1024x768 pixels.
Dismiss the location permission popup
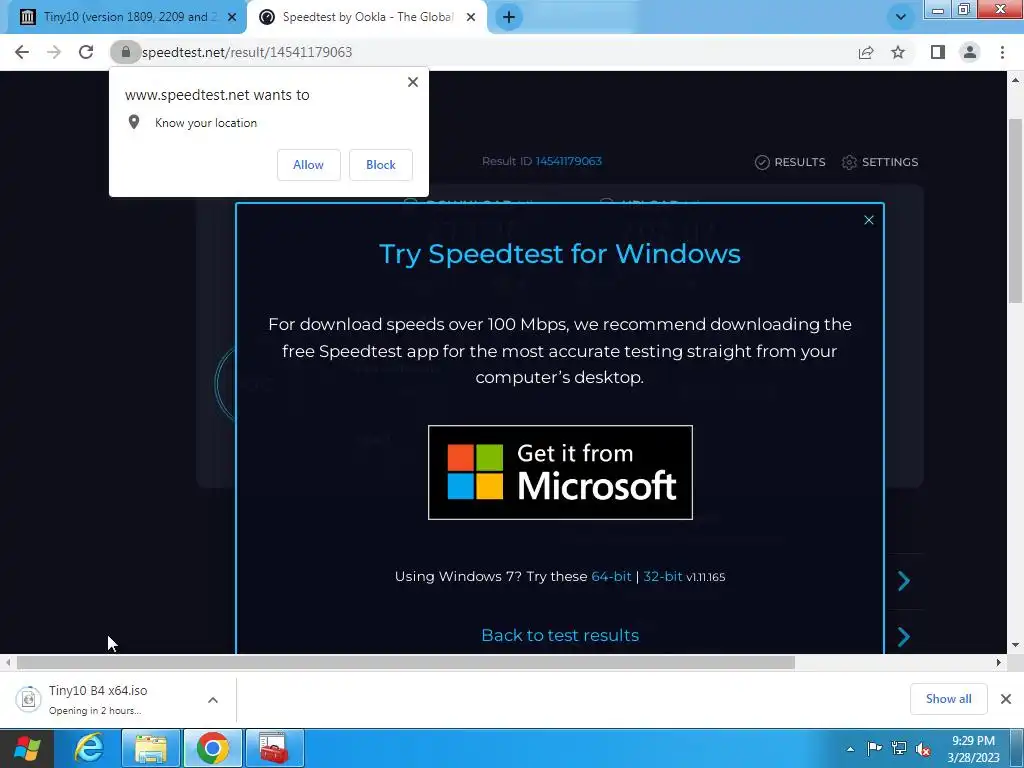(413, 82)
